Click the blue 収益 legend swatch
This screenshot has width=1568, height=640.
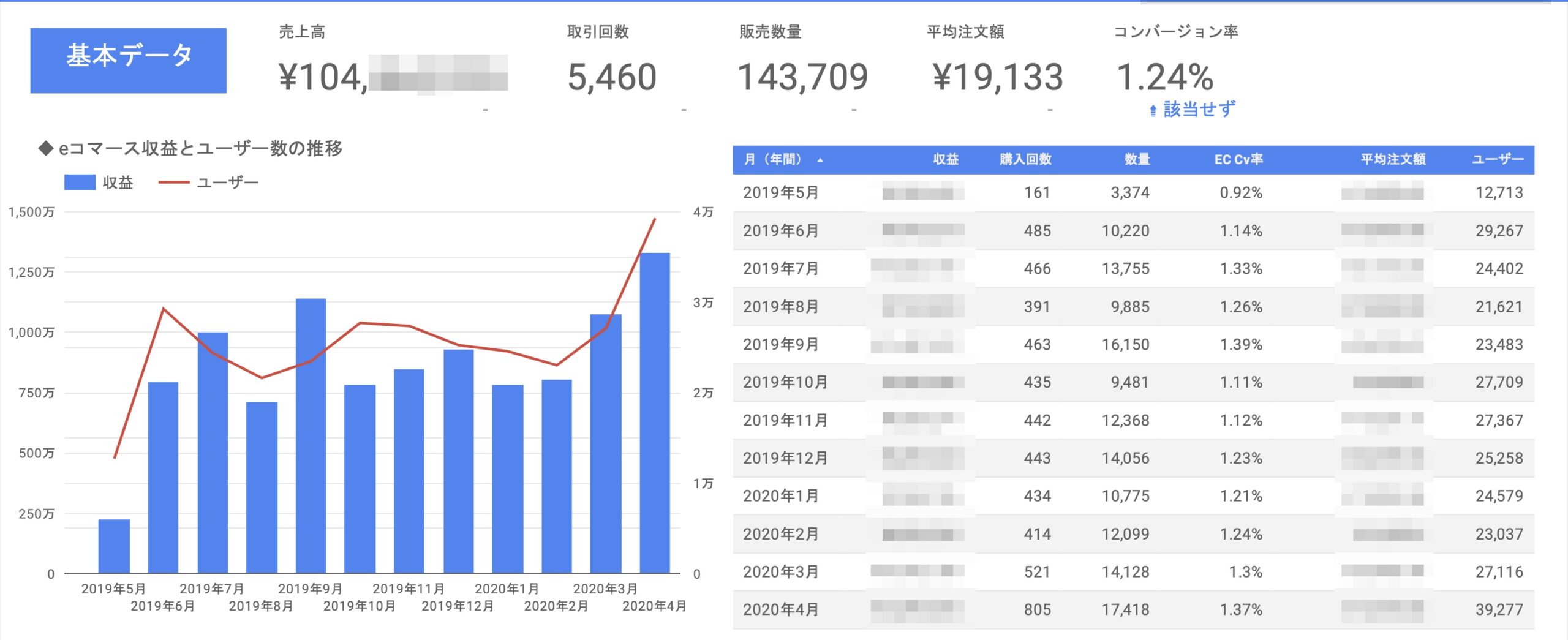tap(80, 183)
